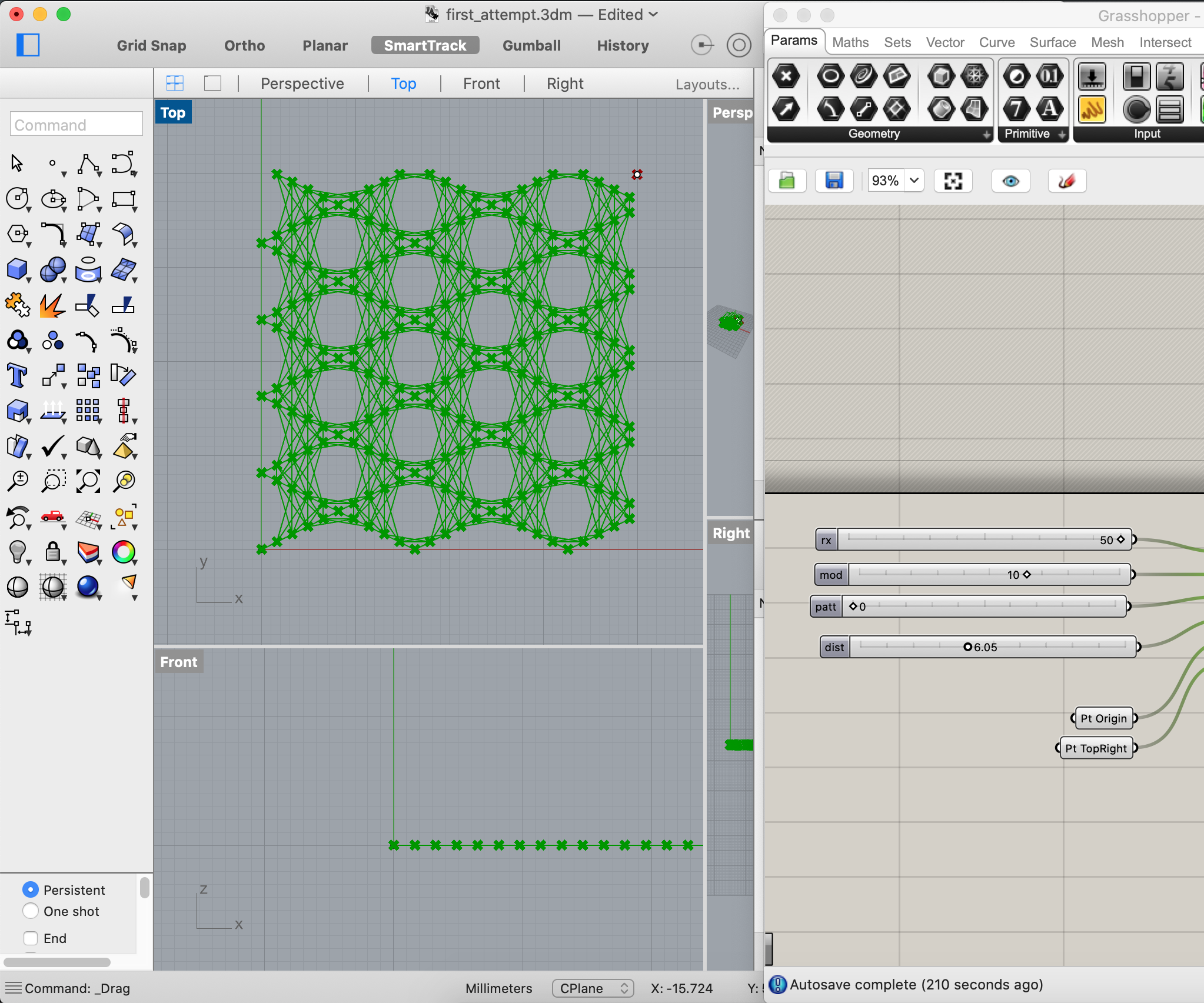This screenshot has width=1204, height=1003.
Task: Click the Grasshopper save file icon
Action: pyautogui.click(x=834, y=181)
